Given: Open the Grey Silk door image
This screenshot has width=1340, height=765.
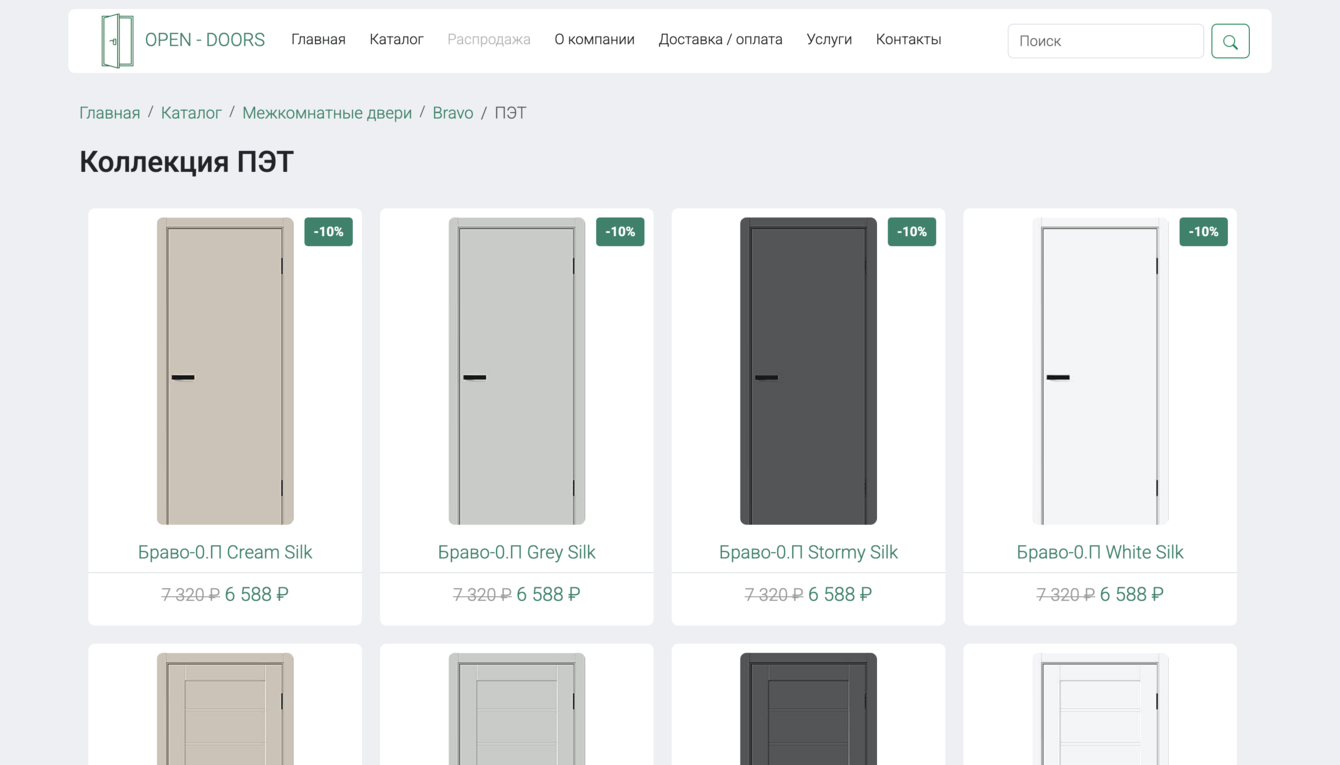Looking at the screenshot, I should [x=517, y=371].
